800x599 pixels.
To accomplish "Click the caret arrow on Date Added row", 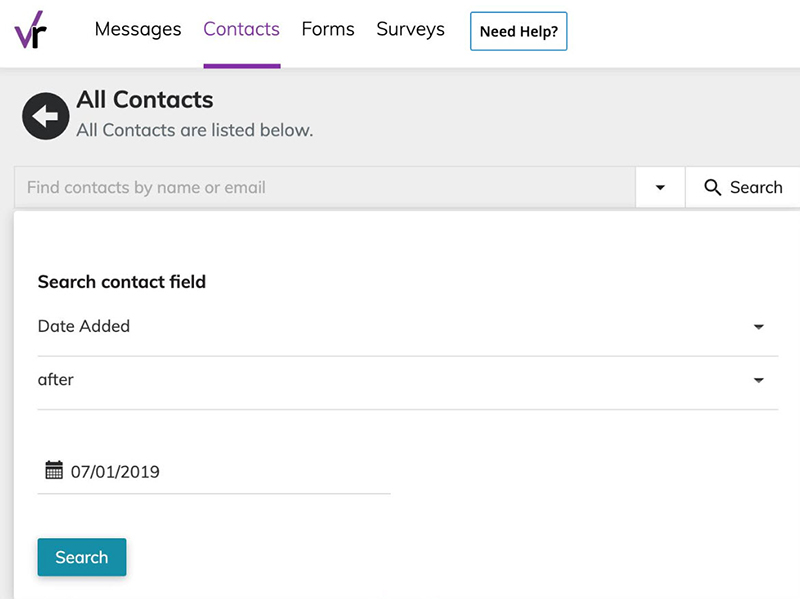I will tap(759, 327).
